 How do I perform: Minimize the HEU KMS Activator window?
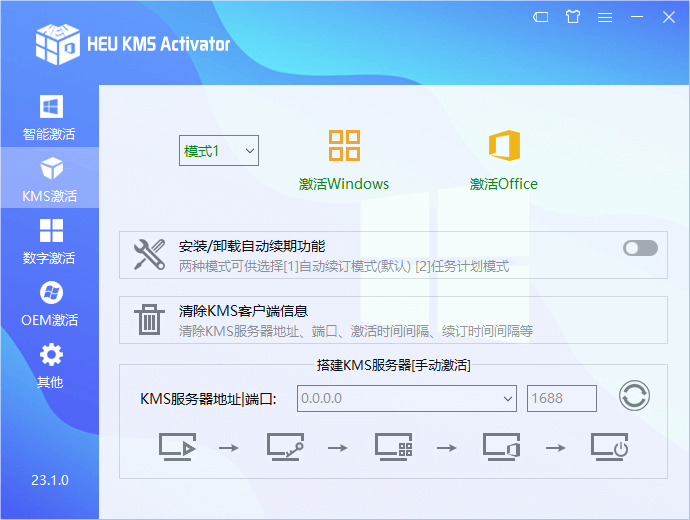point(637,17)
